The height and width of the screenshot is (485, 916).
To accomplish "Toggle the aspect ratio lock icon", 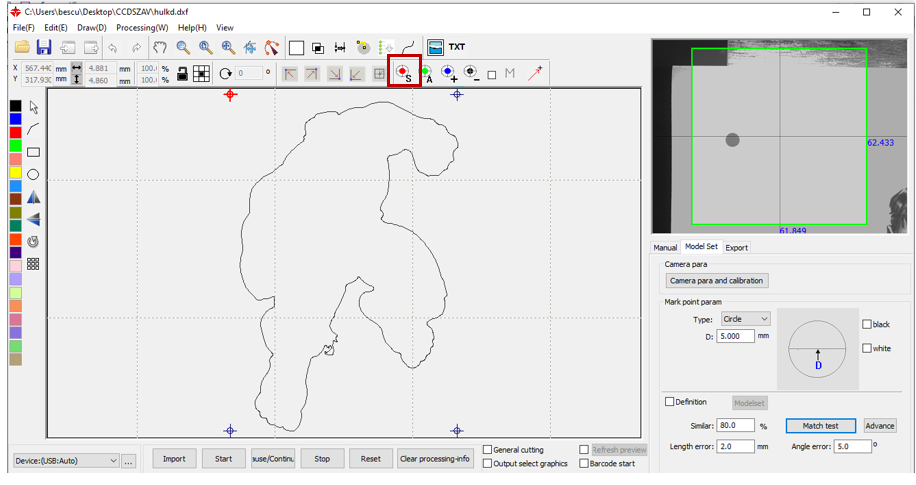I will coord(182,74).
